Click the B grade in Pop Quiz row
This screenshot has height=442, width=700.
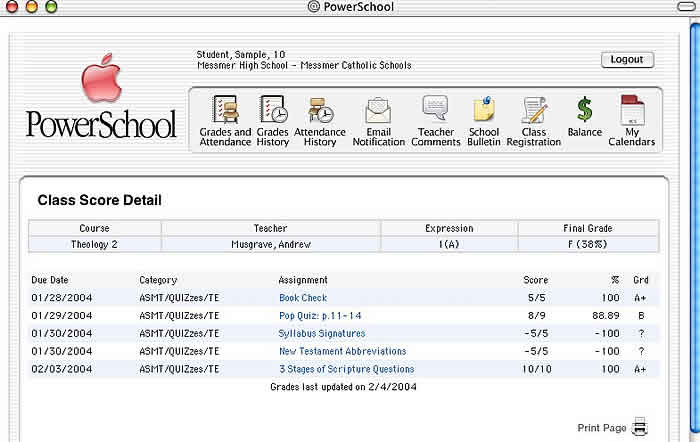641,316
